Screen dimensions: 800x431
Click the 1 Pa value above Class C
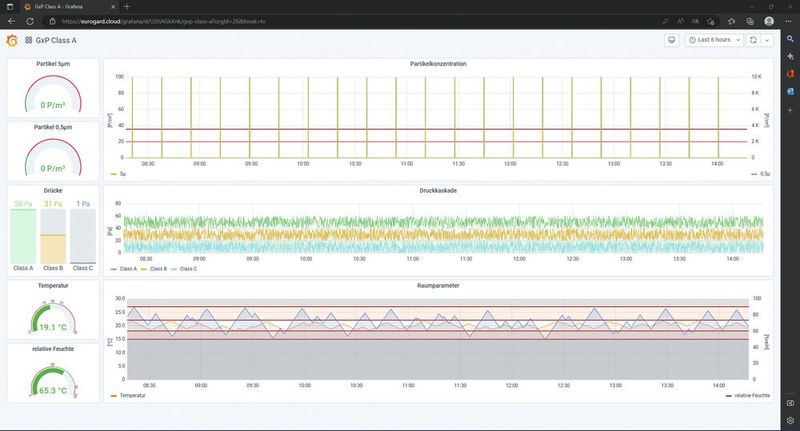pos(83,204)
